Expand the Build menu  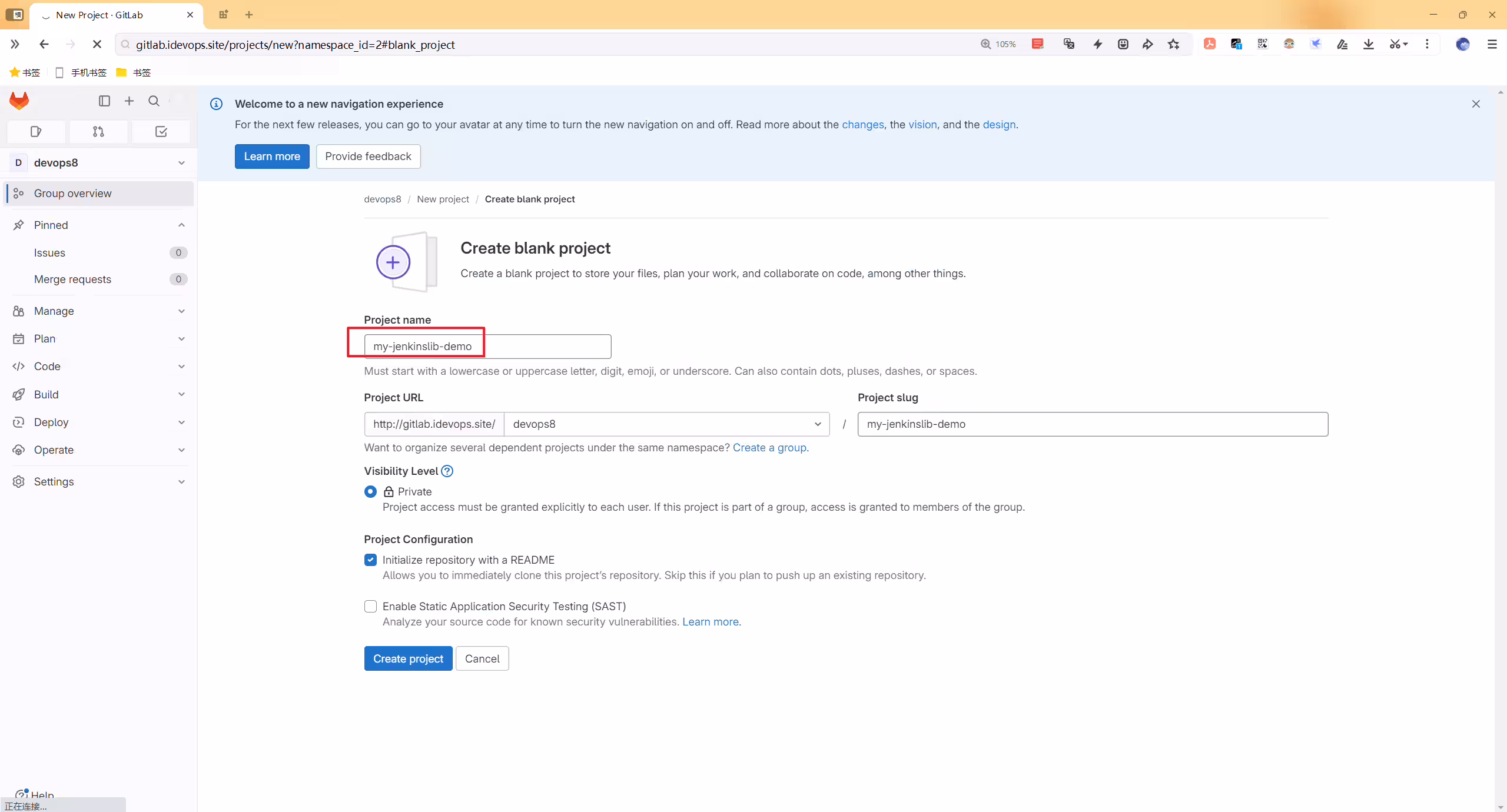99,395
